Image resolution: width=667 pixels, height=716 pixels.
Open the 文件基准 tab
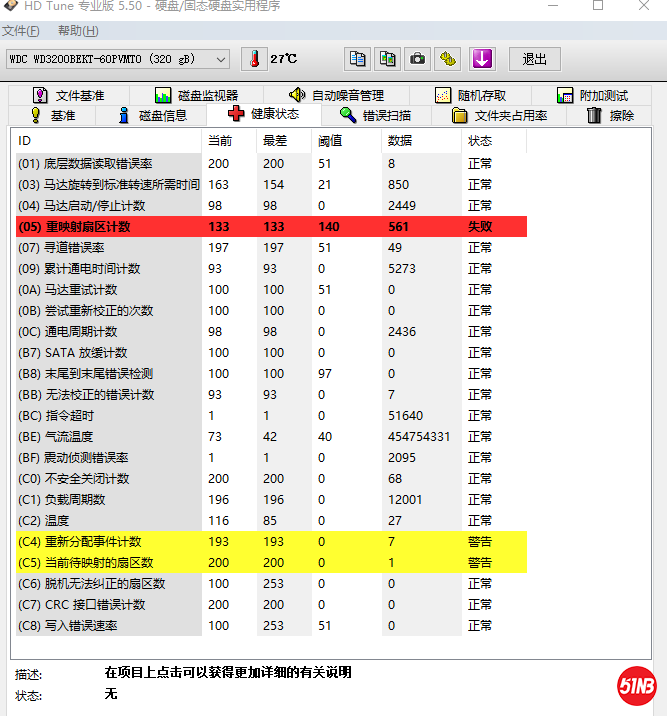tap(68, 96)
